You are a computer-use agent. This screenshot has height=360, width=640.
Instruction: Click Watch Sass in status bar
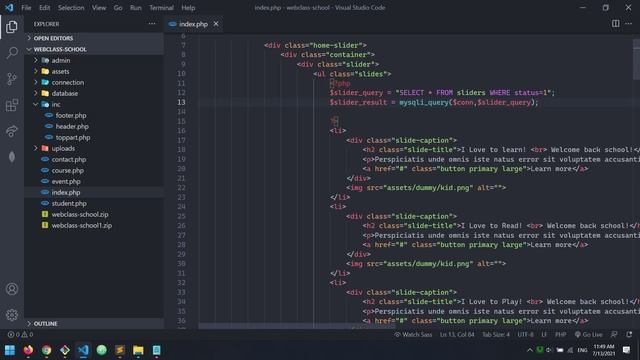pyautogui.click(x=413, y=335)
